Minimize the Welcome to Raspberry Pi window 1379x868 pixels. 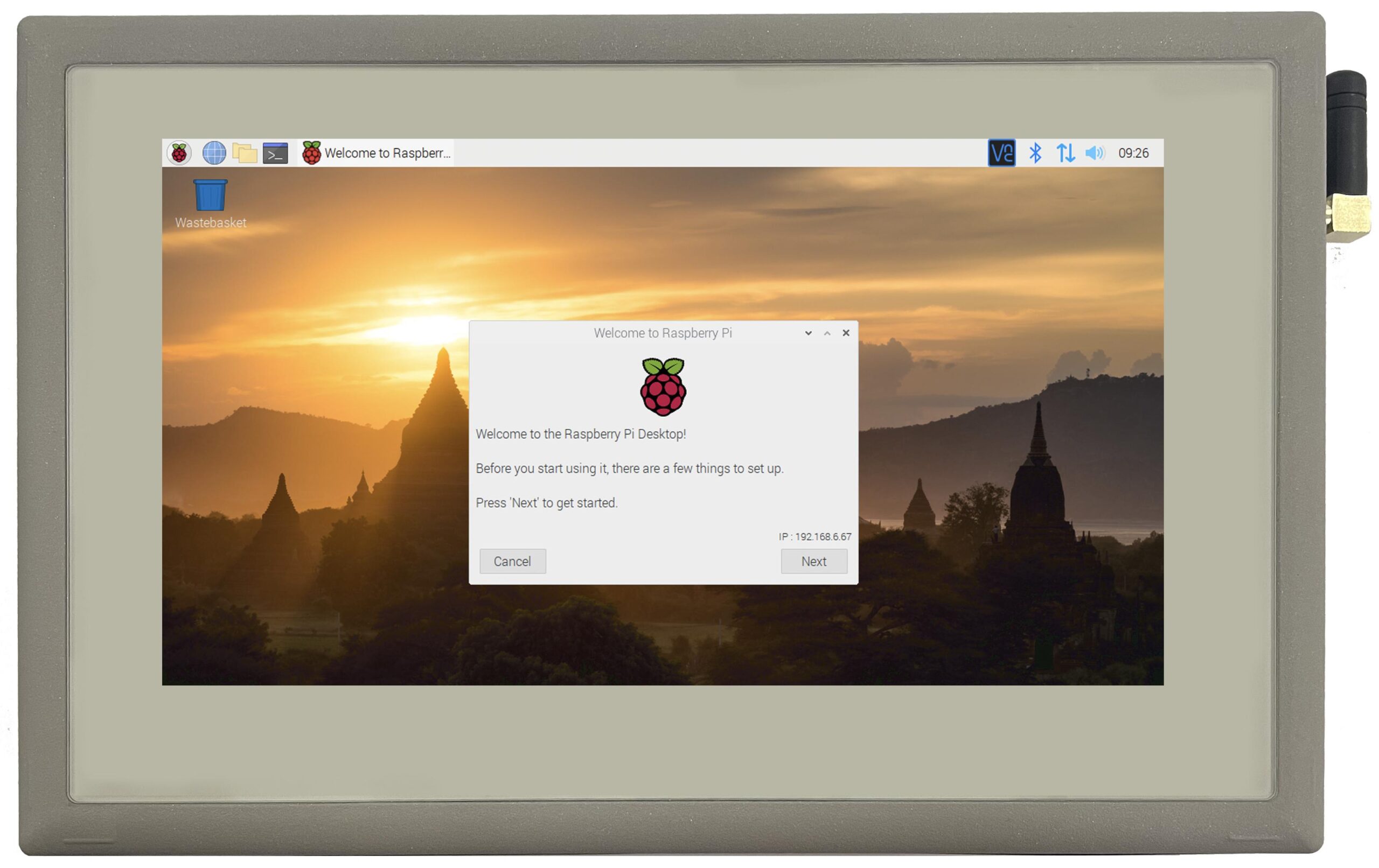808,333
